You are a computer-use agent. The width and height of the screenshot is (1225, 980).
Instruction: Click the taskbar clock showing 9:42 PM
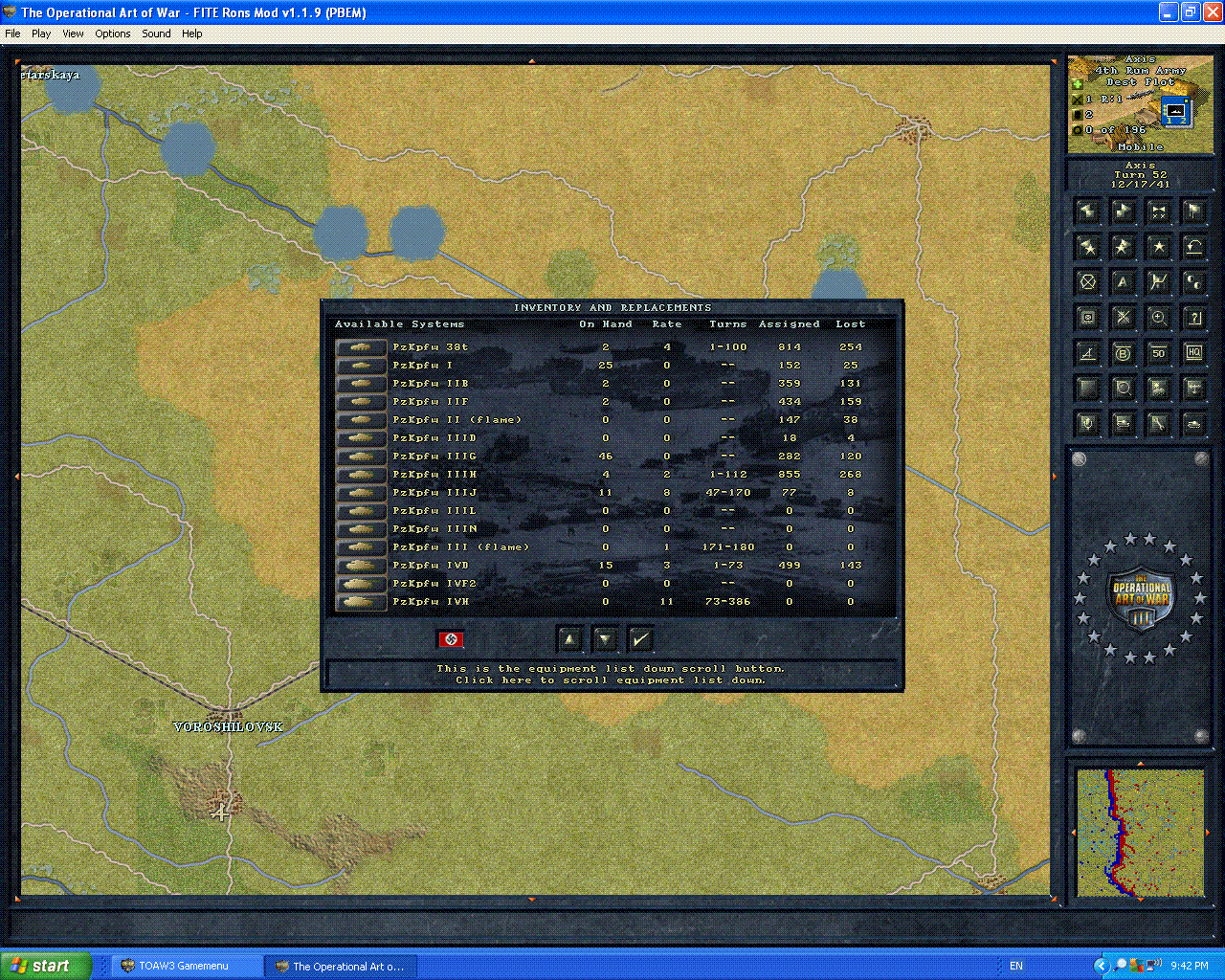[x=1189, y=966]
